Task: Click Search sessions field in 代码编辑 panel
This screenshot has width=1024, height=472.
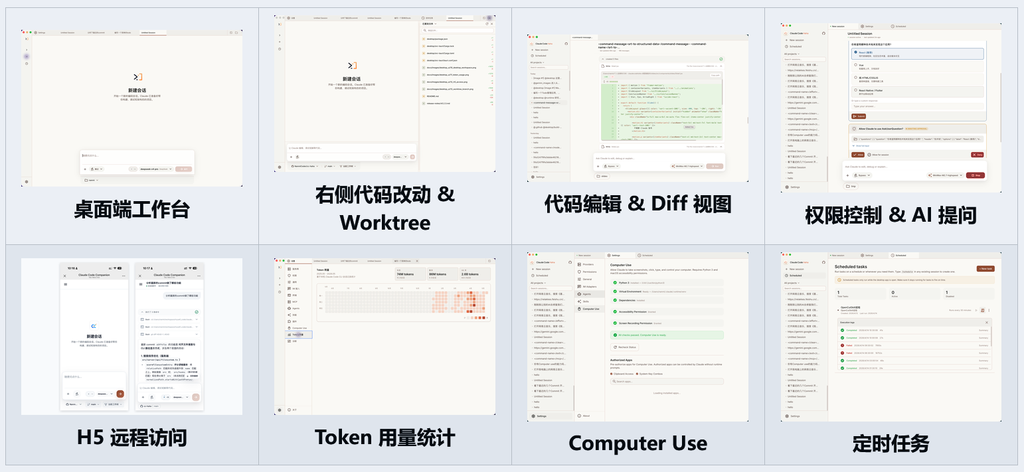Action: 549,67
